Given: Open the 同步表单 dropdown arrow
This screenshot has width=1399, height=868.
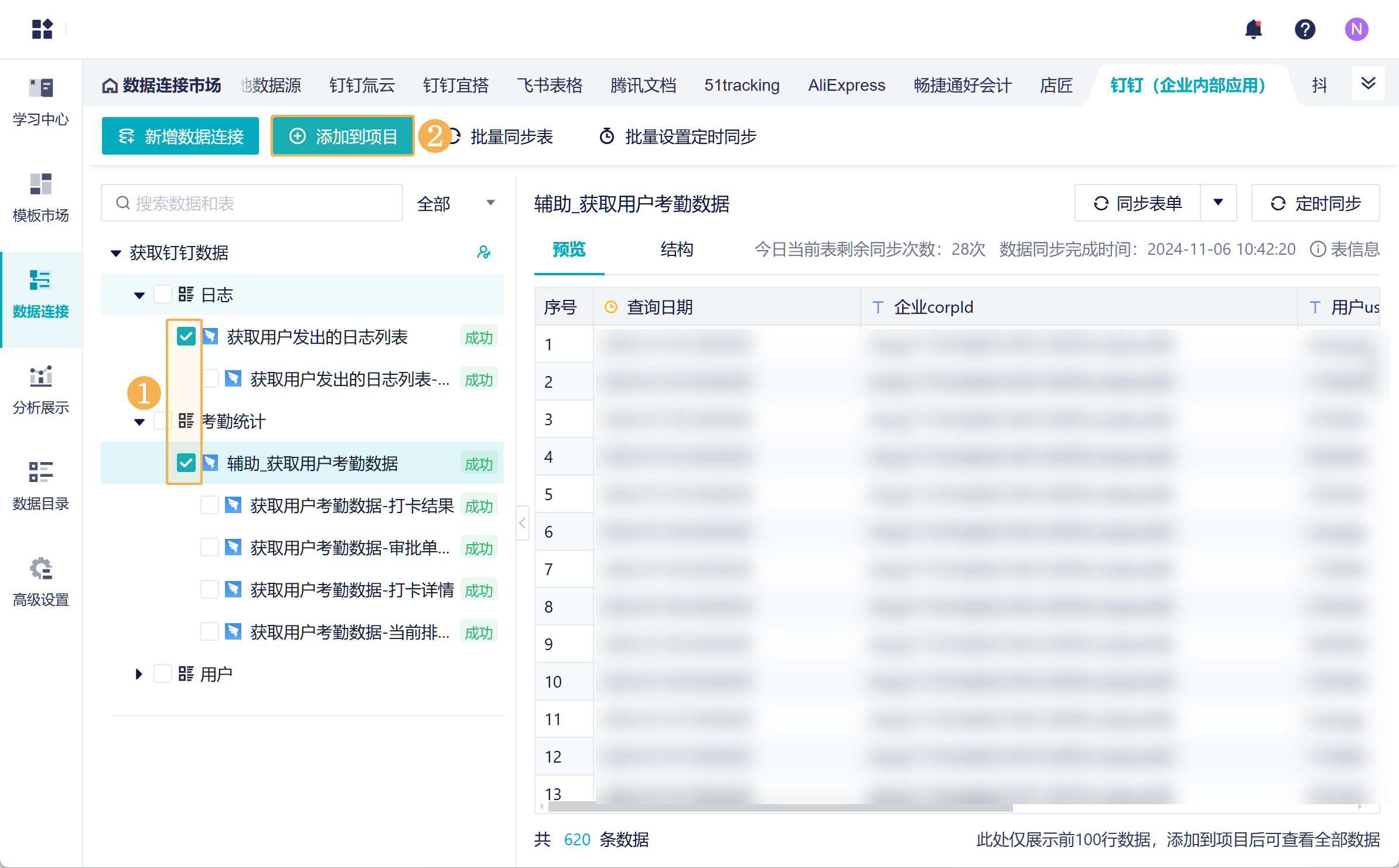Looking at the screenshot, I should tap(1218, 203).
